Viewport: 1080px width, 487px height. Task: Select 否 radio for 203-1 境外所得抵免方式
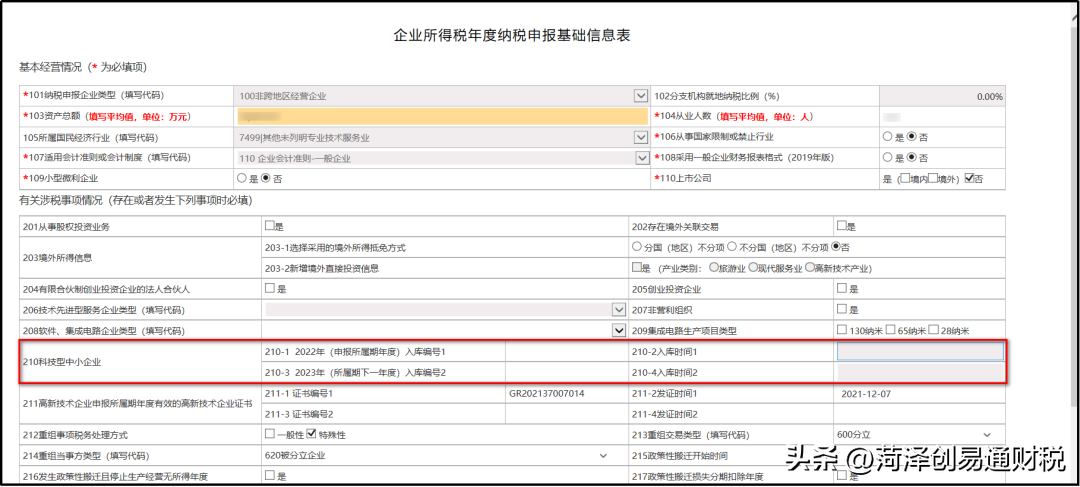pos(836,247)
